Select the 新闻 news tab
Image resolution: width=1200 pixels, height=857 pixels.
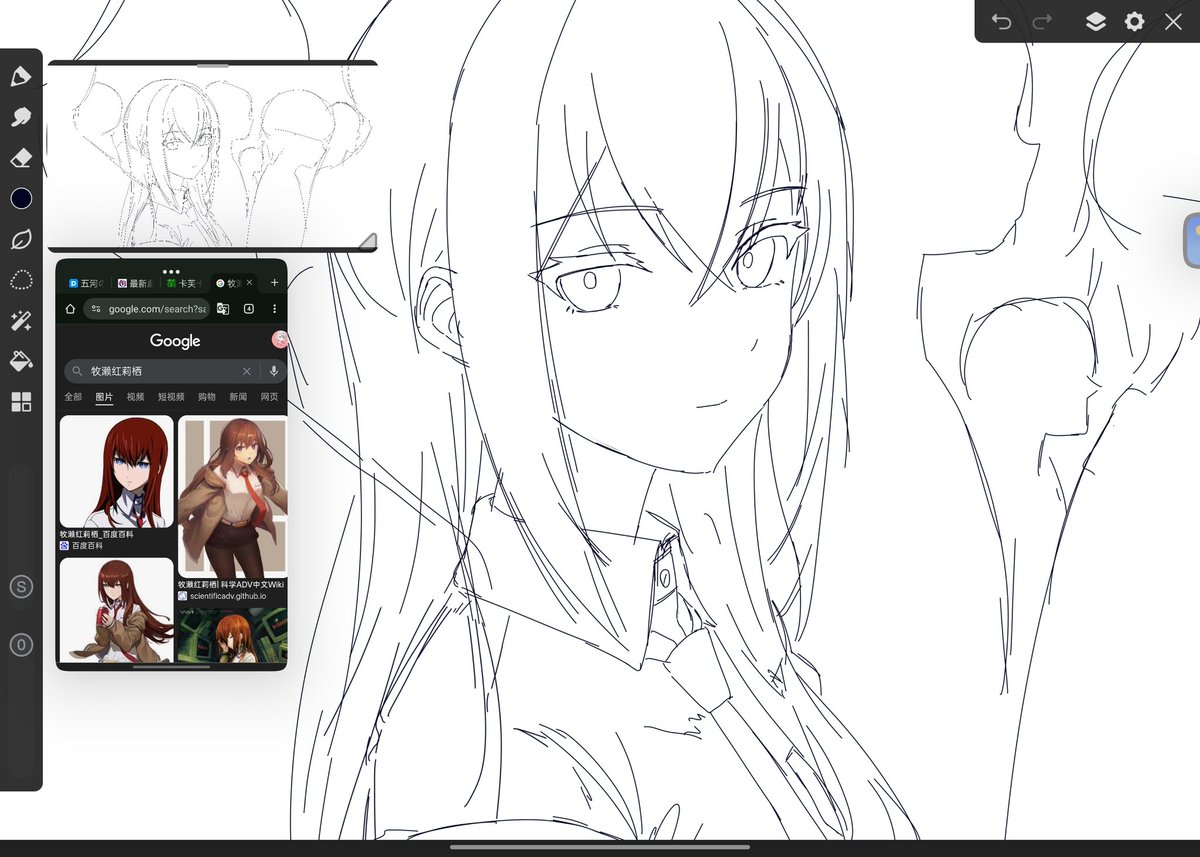tap(238, 397)
